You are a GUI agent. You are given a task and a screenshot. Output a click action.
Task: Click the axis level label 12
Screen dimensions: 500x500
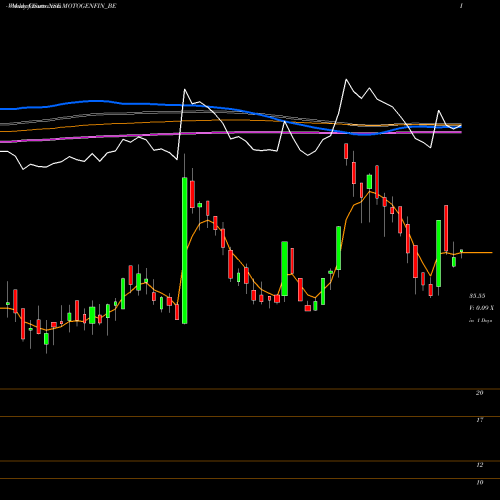pyautogui.click(x=479, y=465)
